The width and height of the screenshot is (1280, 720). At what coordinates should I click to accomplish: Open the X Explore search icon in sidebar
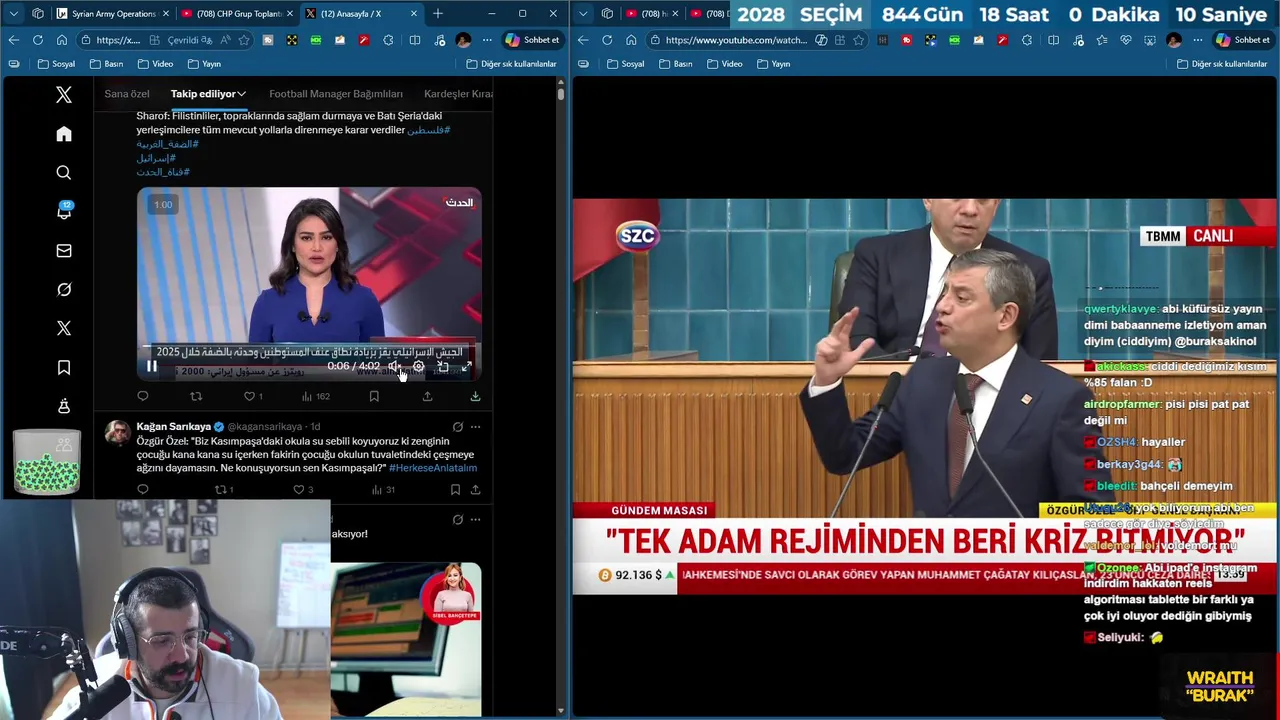point(64,173)
